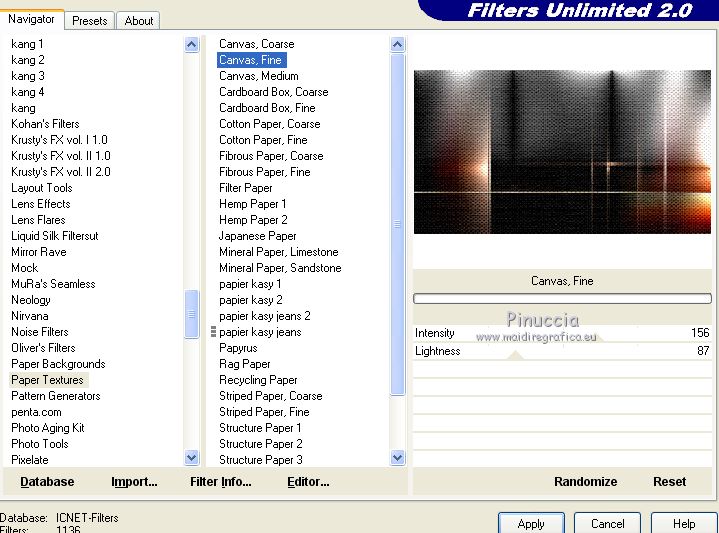This screenshot has width=719, height=533.
Task: Open Help
Action: click(684, 523)
